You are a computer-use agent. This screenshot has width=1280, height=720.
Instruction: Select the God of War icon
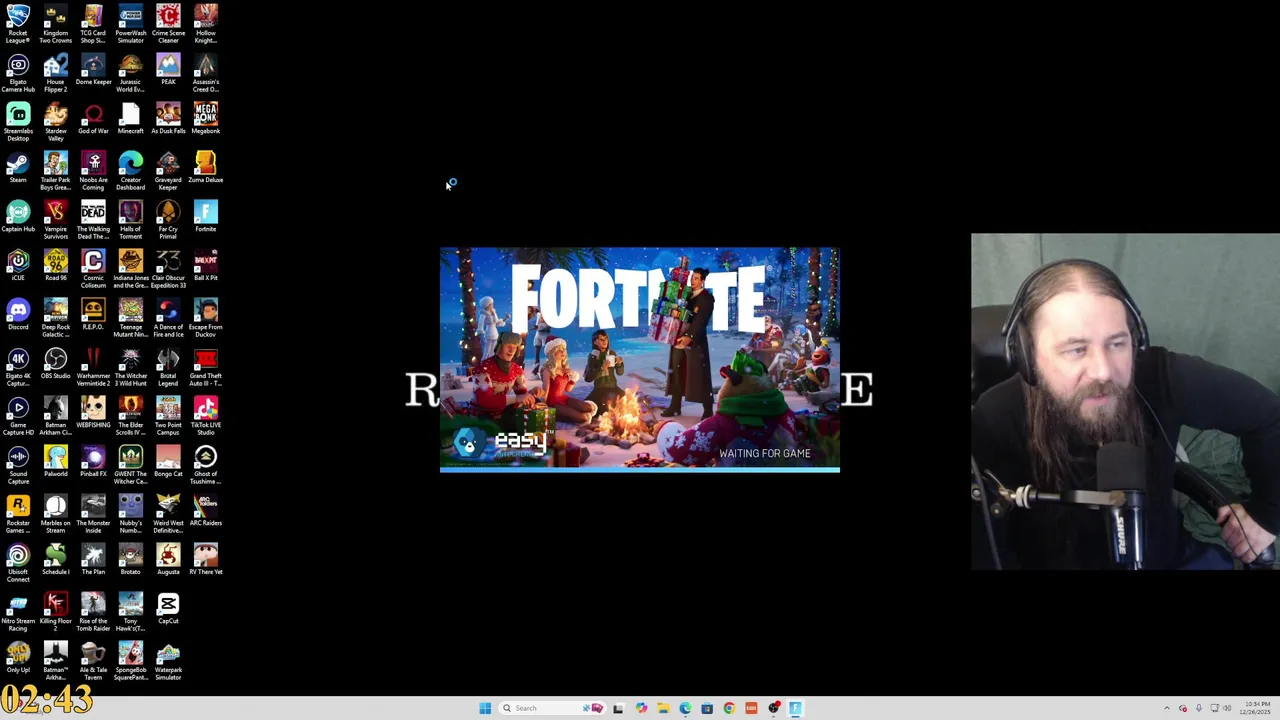(93, 119)
